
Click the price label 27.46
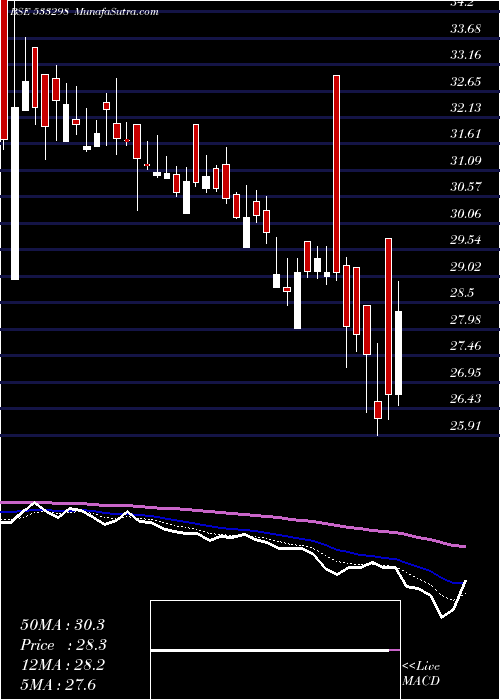(x=465, y=346)
